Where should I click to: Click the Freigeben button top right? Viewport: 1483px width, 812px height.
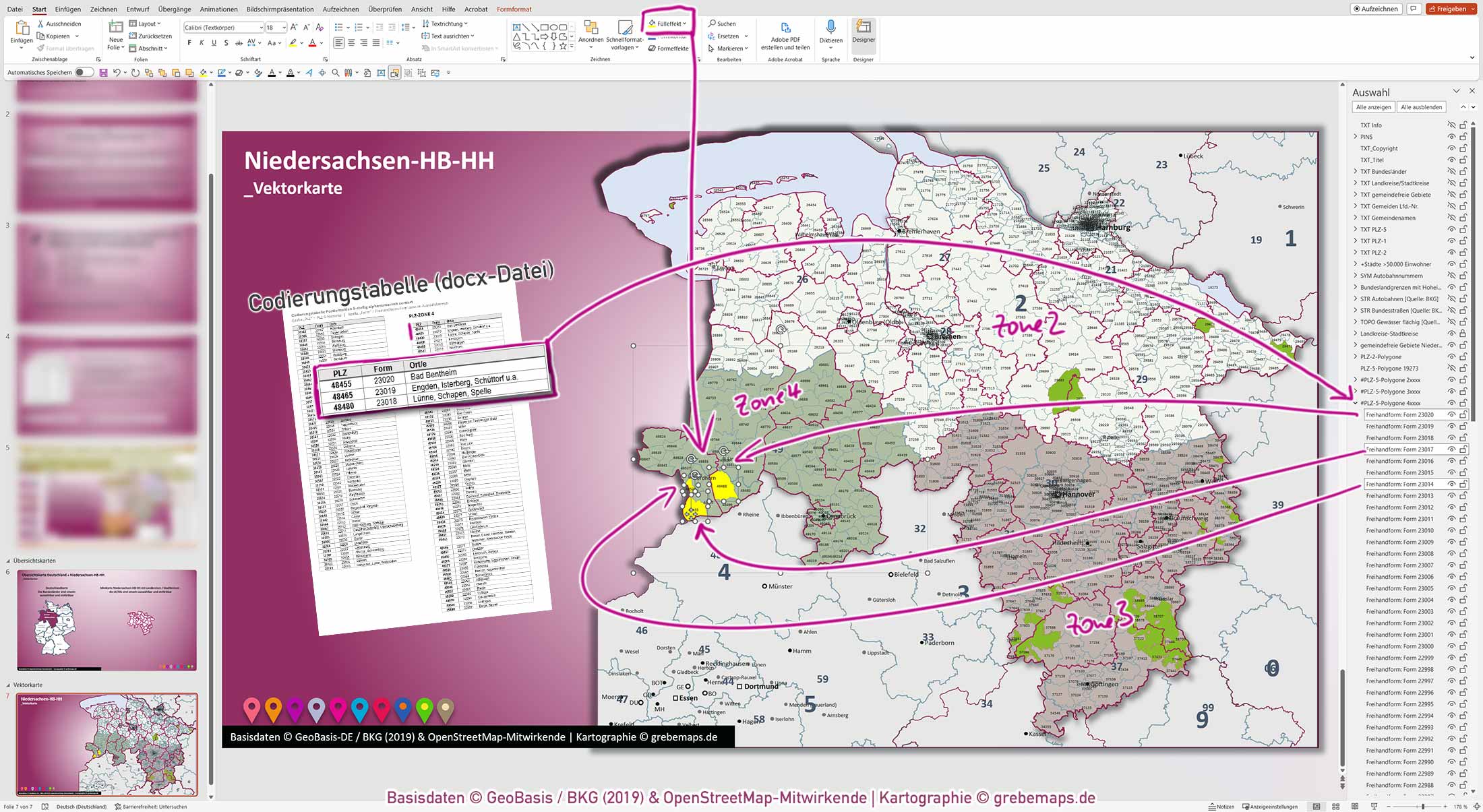pyautogui.click(x=1451, y=9)
